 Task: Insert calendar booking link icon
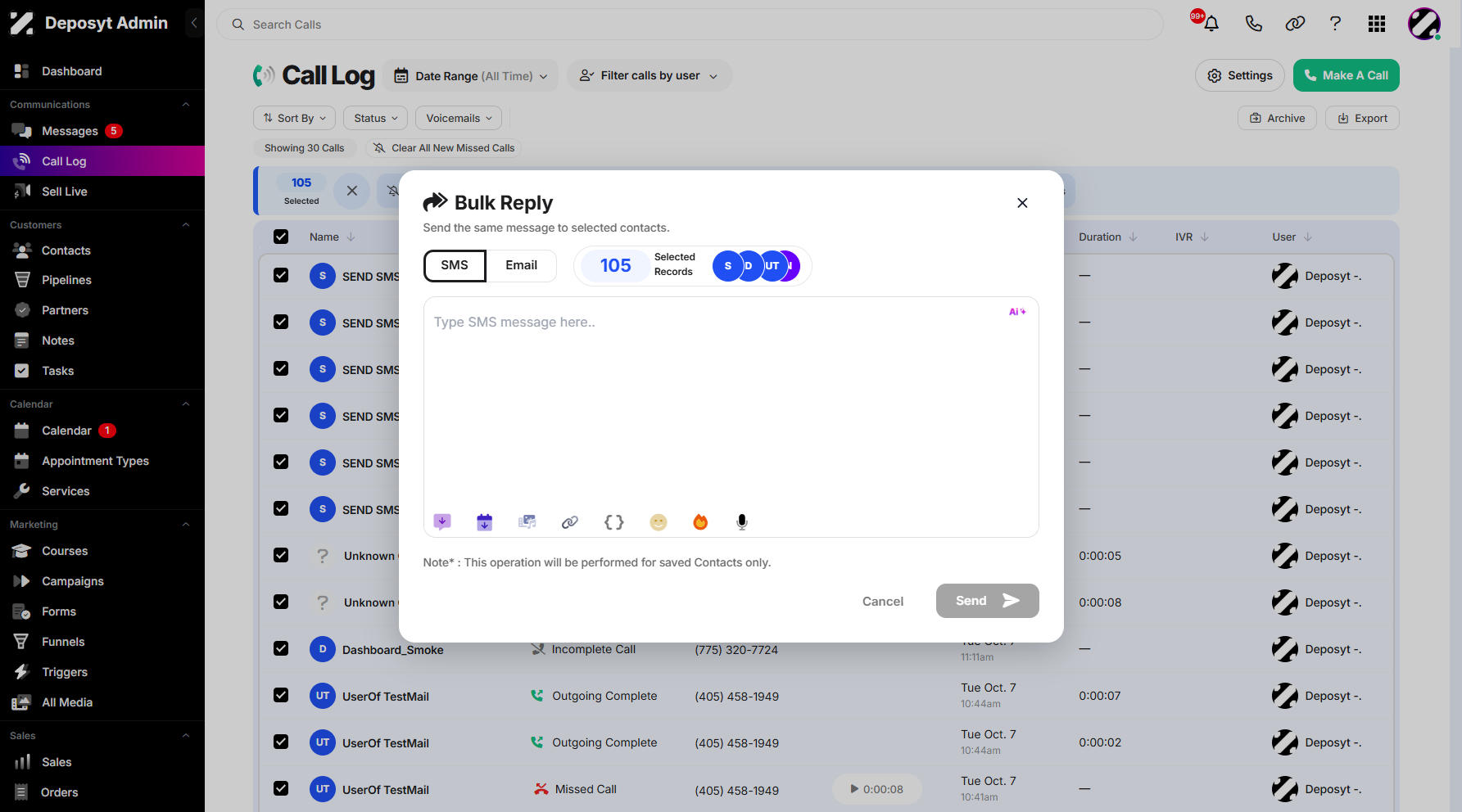485,521
